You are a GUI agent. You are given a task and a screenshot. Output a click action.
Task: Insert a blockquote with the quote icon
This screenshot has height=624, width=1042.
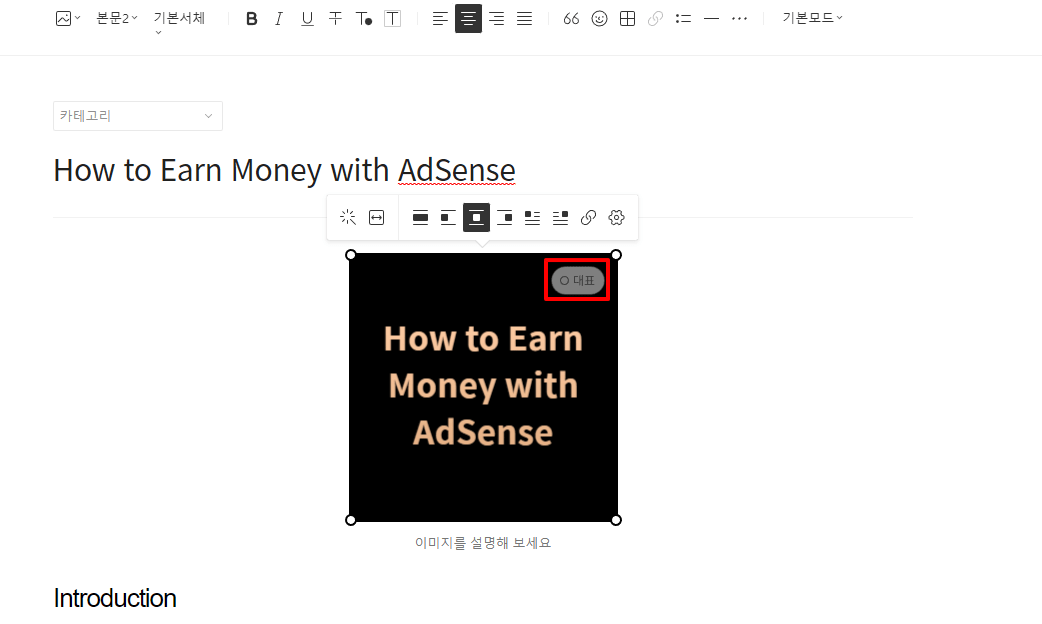tap(571, 18)
